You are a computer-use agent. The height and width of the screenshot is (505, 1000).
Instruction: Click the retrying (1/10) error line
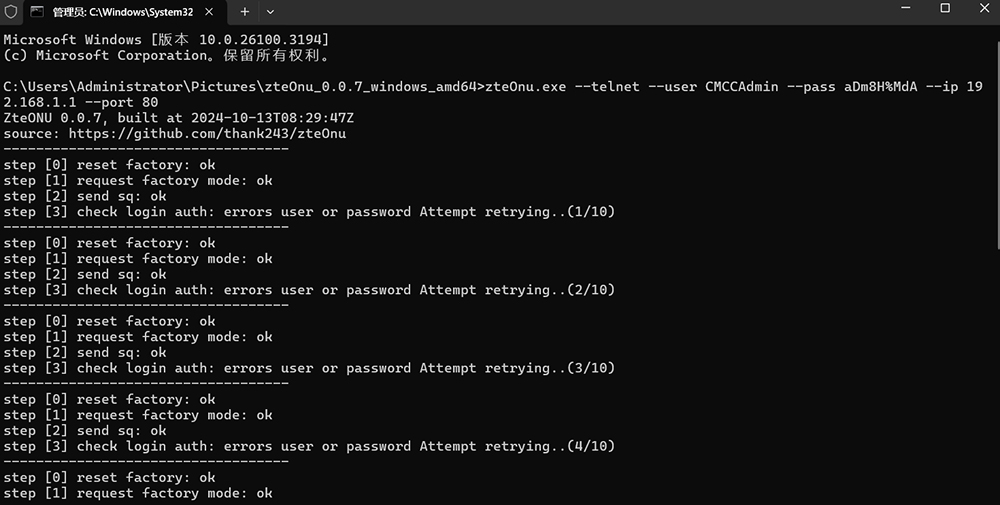[309, 212]
